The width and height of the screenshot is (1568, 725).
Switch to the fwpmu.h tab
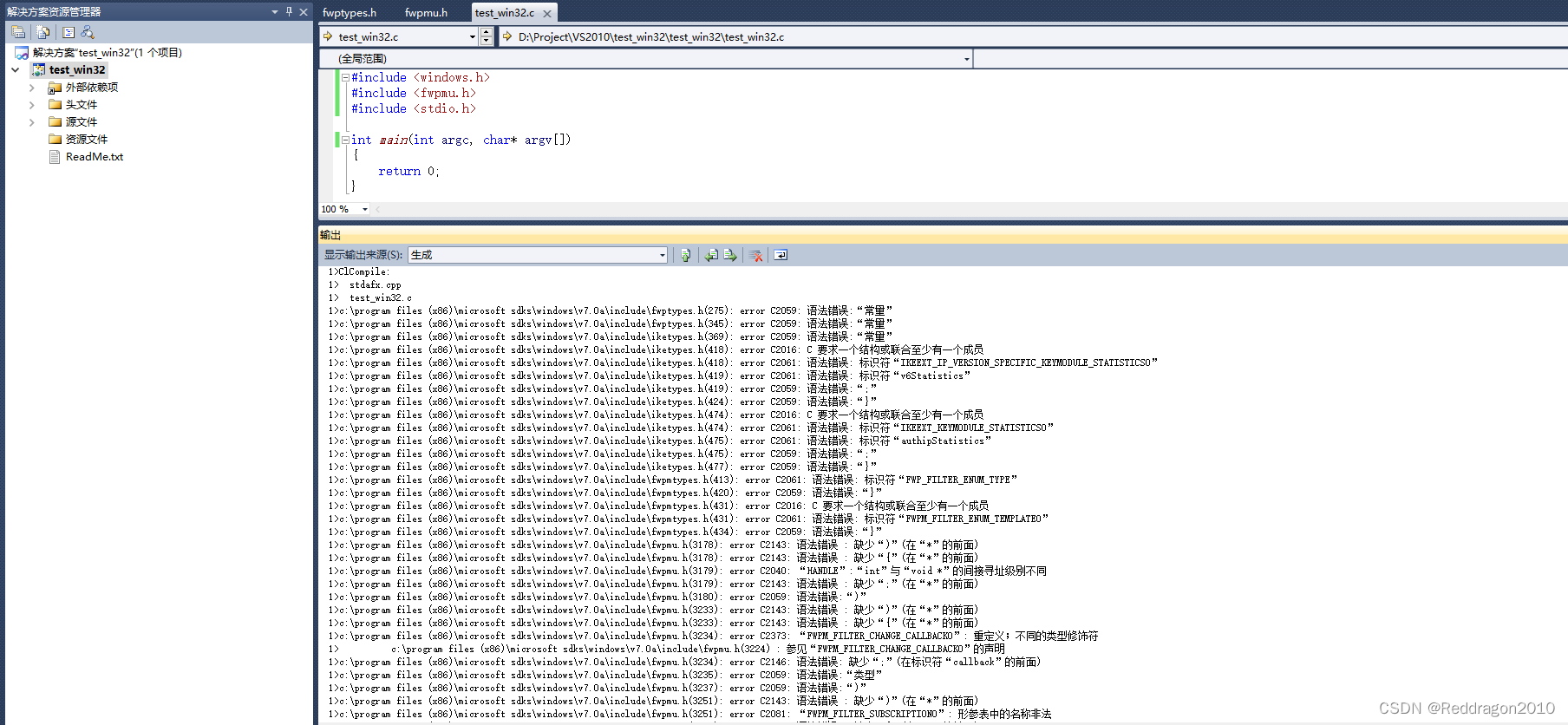click(x=426, y=12)
